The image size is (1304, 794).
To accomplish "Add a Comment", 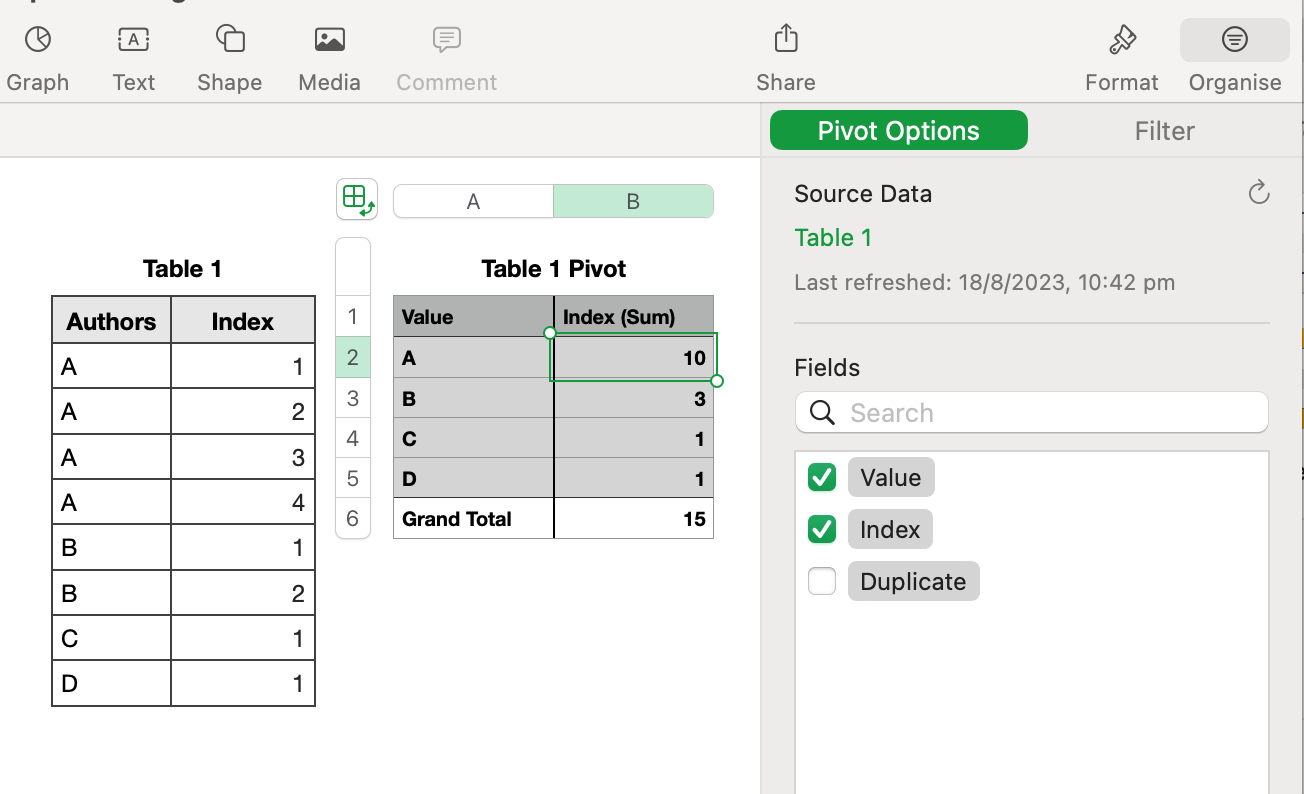I will 445,55.
